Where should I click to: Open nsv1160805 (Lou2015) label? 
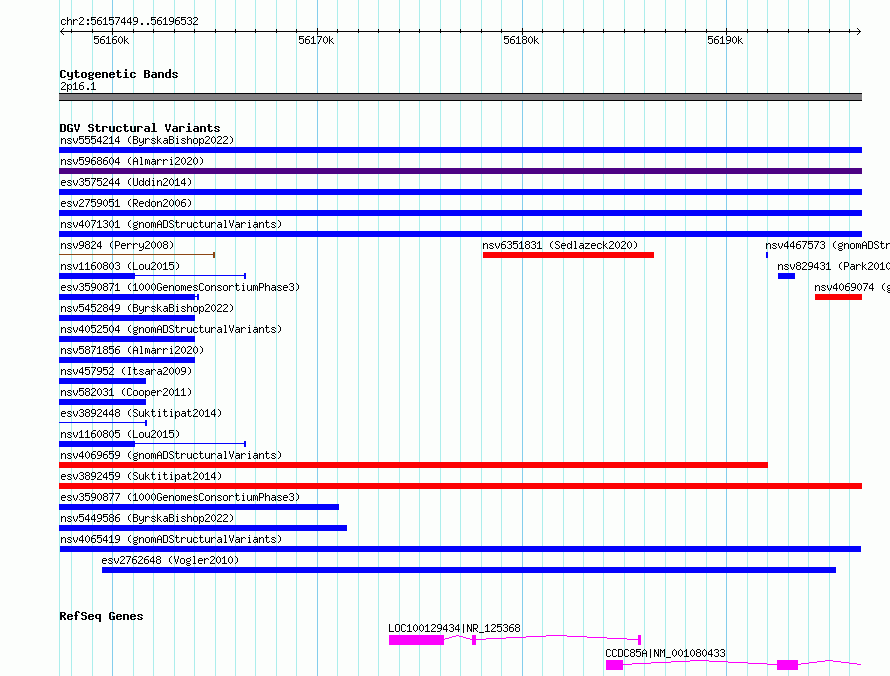[120, 434]
